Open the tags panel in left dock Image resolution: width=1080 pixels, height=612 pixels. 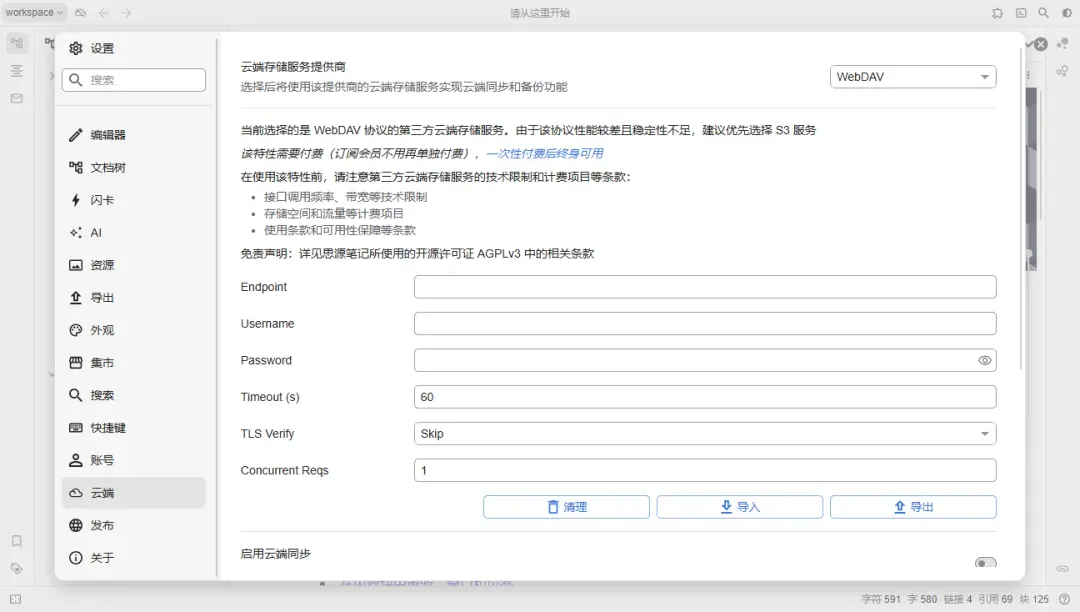click(17, 569)
